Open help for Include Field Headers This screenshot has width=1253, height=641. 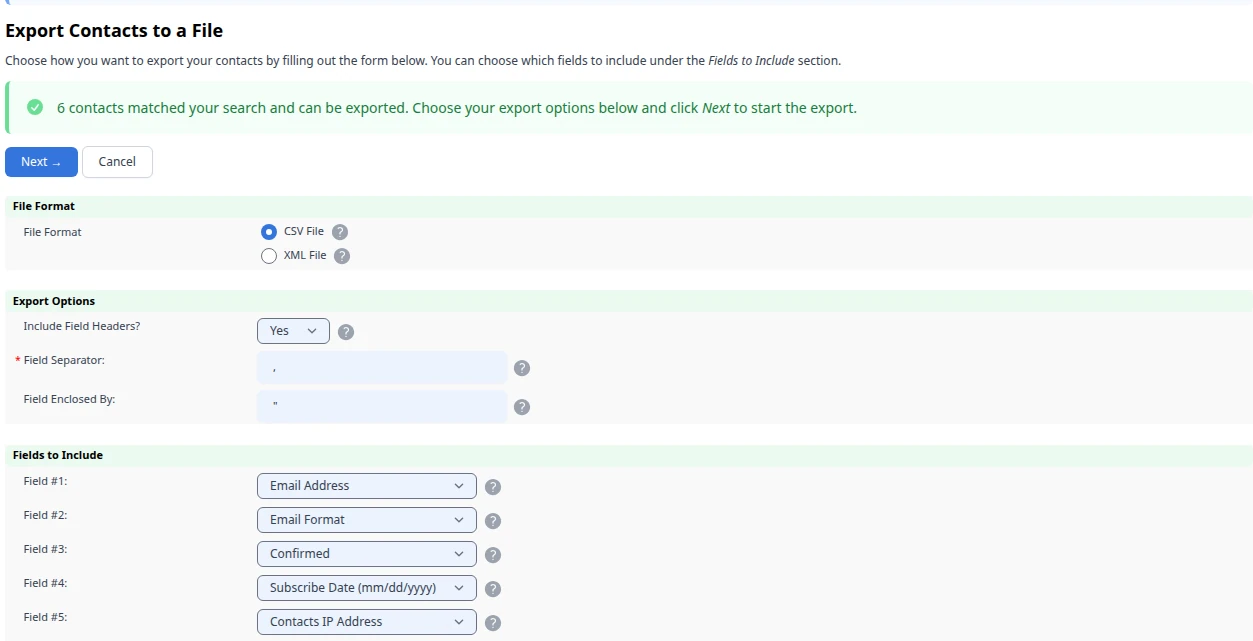point(346,332)
